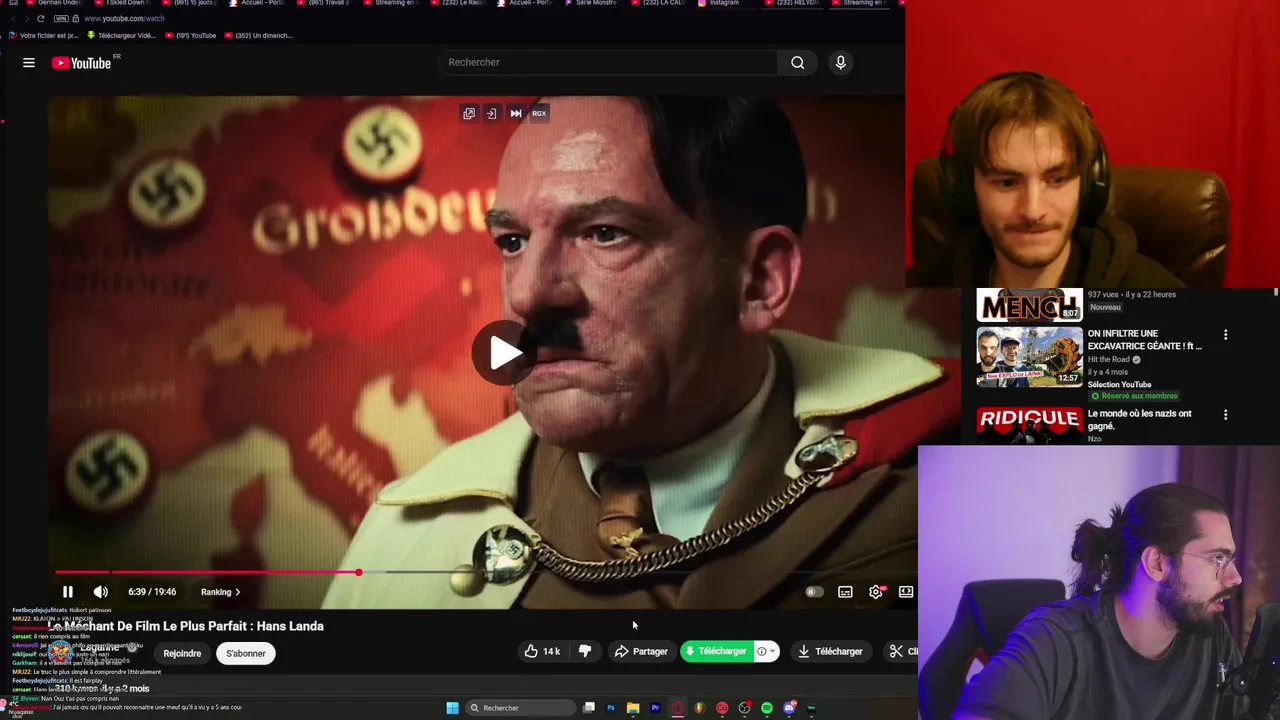Screen dimensions: 1280x720
Task: Open Spotify from the taskbar
Action: tap(767, 708)
